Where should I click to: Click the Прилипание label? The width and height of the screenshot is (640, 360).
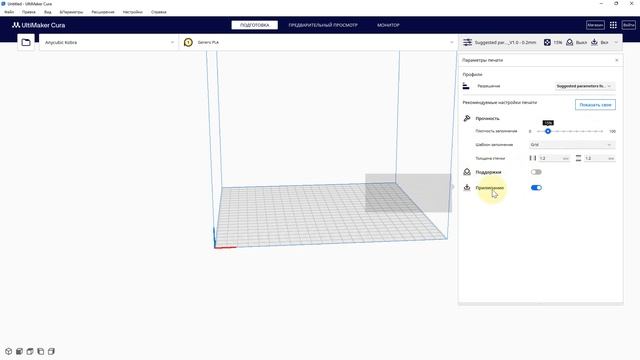tap(490, 188)
